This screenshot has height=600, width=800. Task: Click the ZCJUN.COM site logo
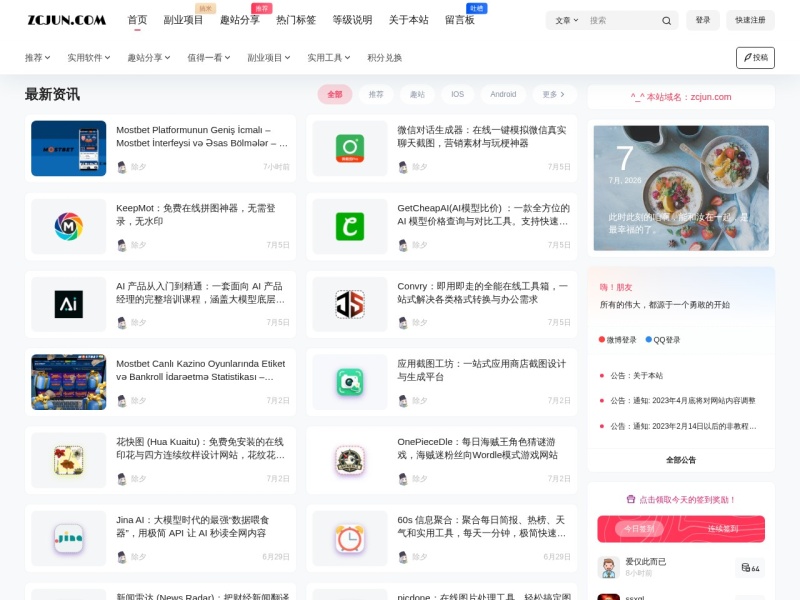[66, 20]
